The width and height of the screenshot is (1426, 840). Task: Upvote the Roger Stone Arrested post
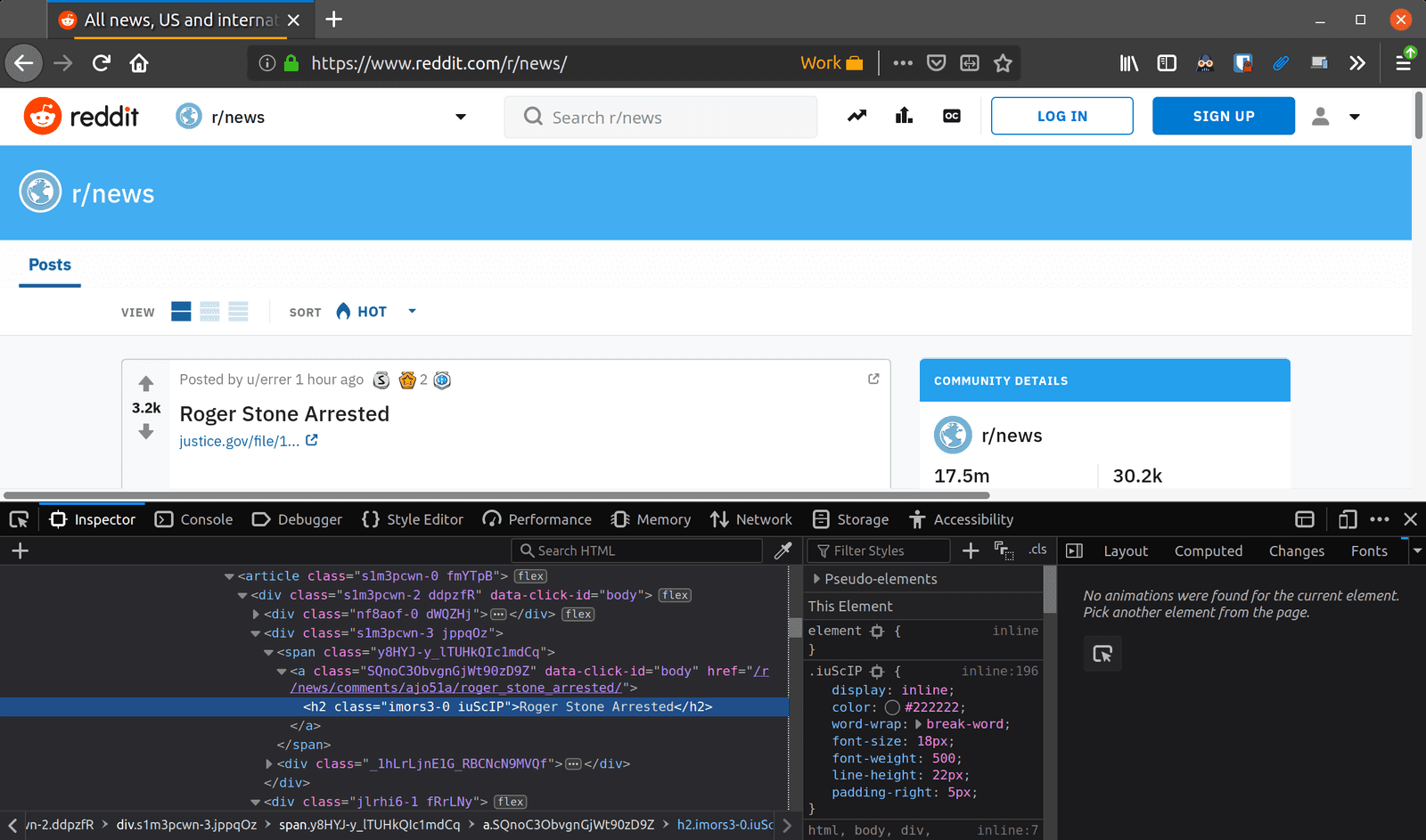pyautogui.click(x=145, y=383)
